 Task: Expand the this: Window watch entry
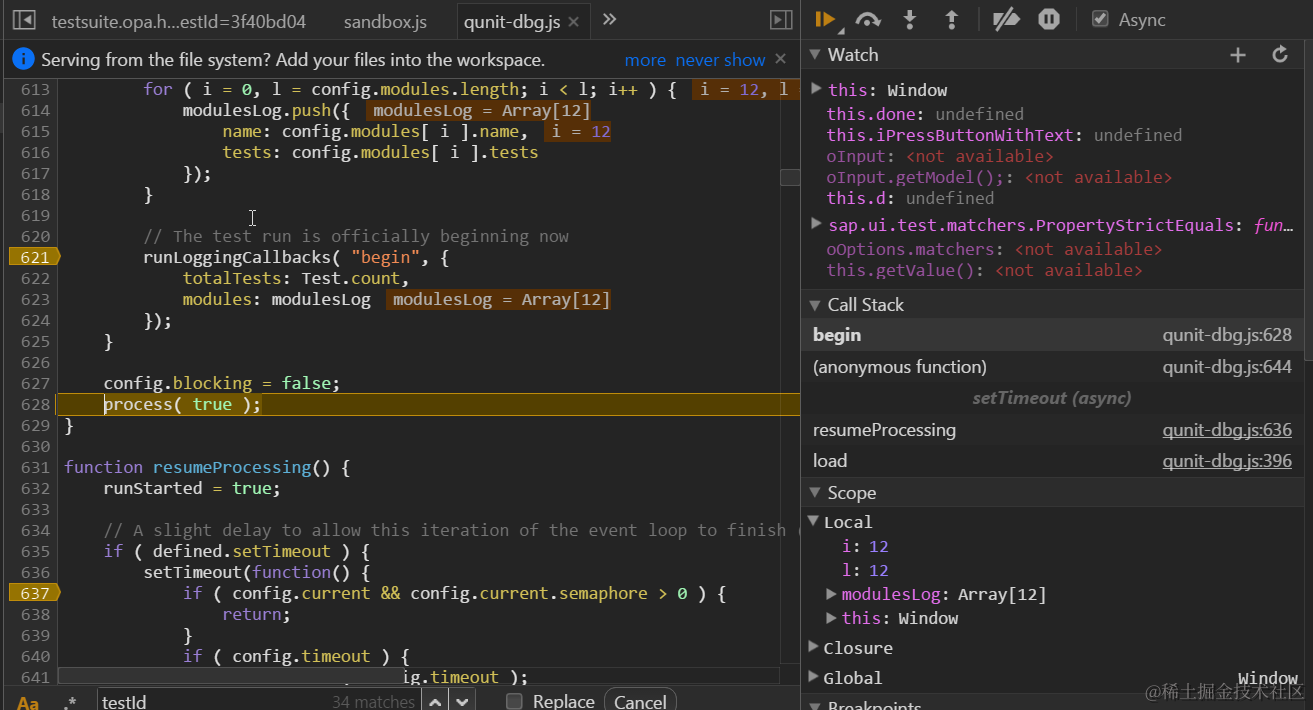816,89
